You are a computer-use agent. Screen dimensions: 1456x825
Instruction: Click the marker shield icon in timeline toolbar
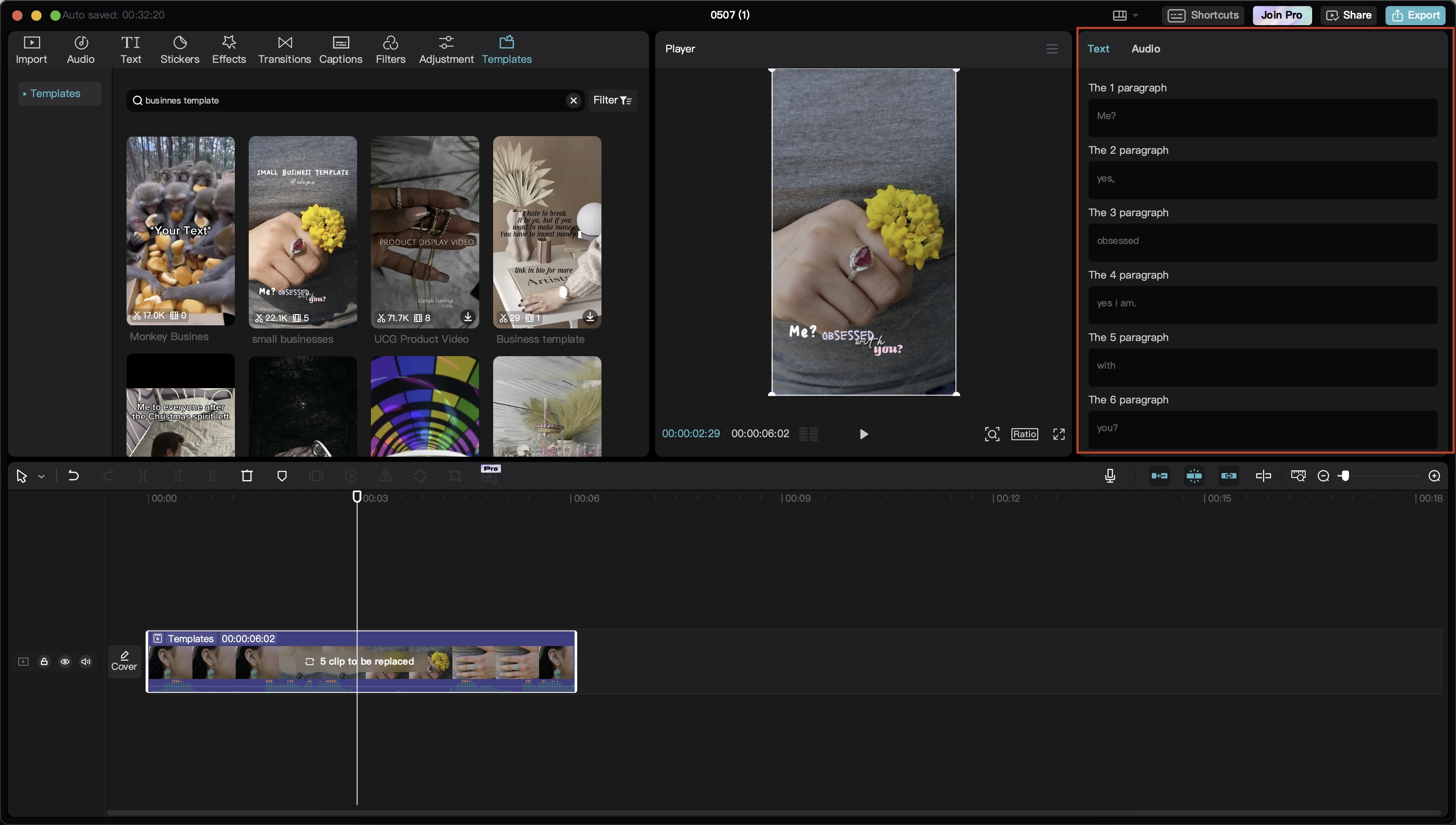[282, 476]
